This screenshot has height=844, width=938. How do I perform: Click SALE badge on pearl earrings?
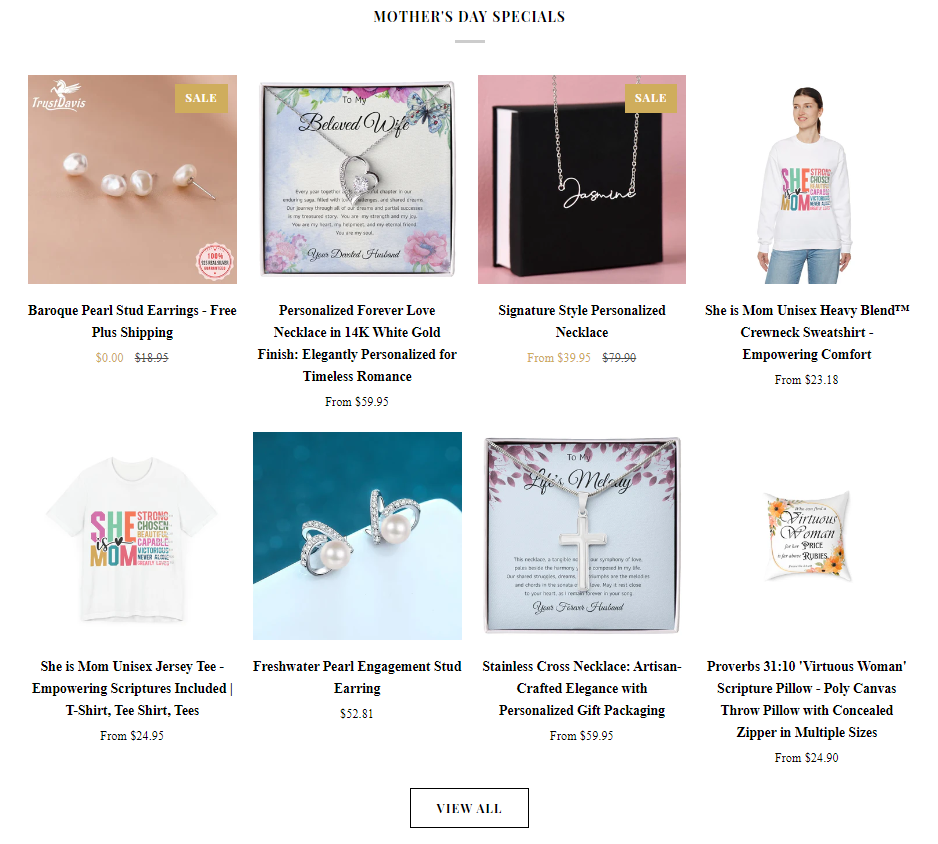(201, 98)
